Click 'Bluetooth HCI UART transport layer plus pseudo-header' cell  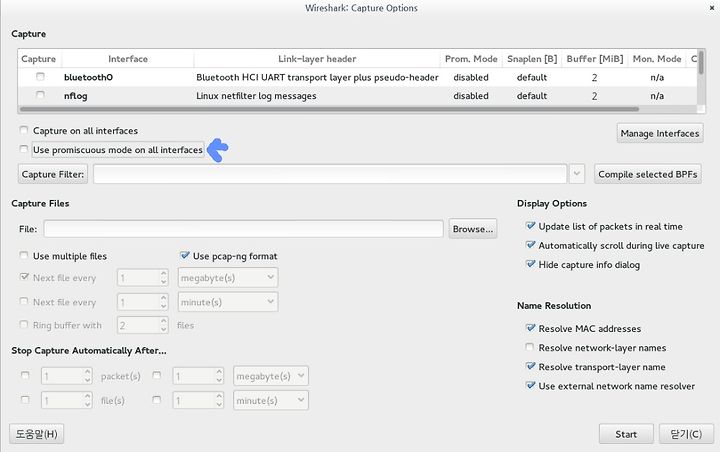tap(317, 77)
